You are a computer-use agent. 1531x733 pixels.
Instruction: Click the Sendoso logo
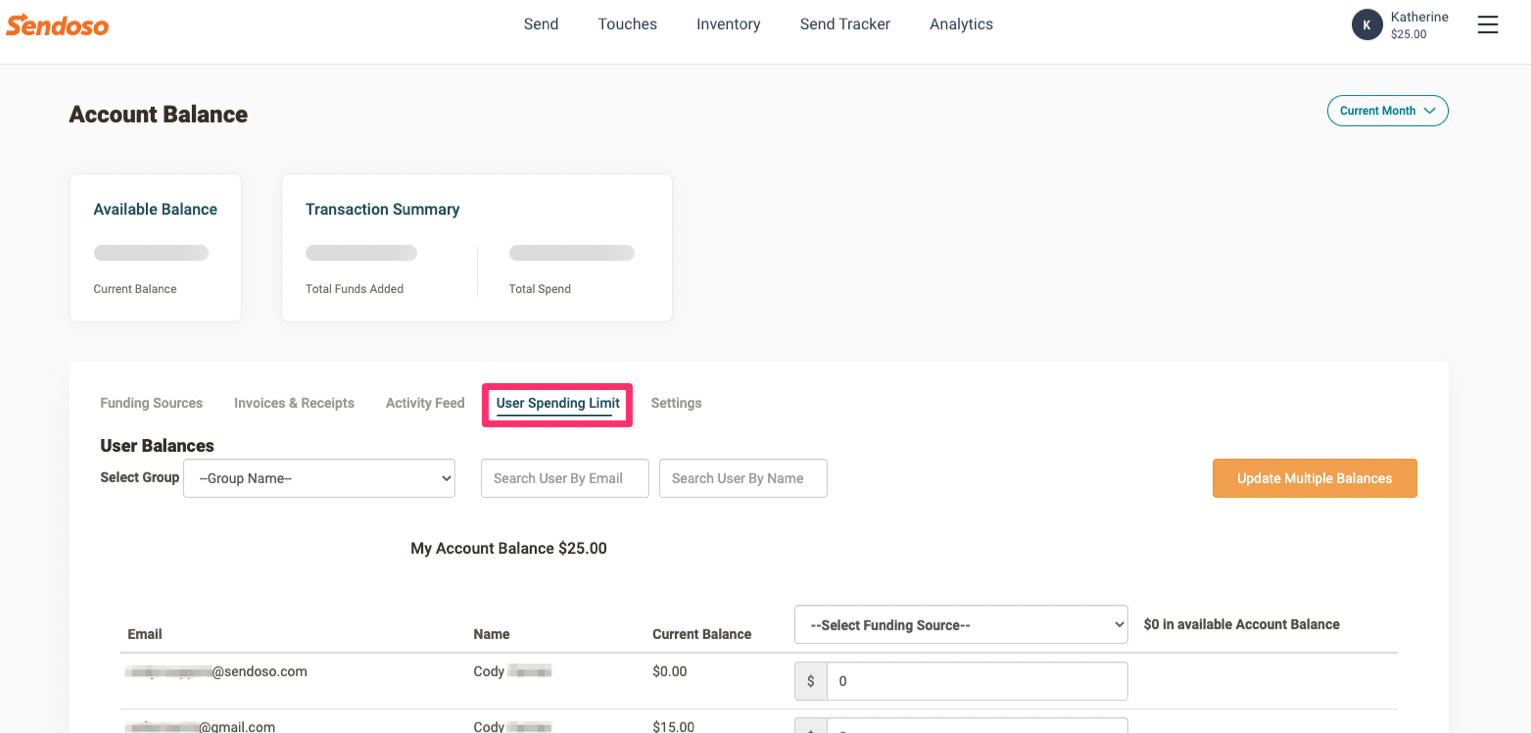click(x=57, y=25)
